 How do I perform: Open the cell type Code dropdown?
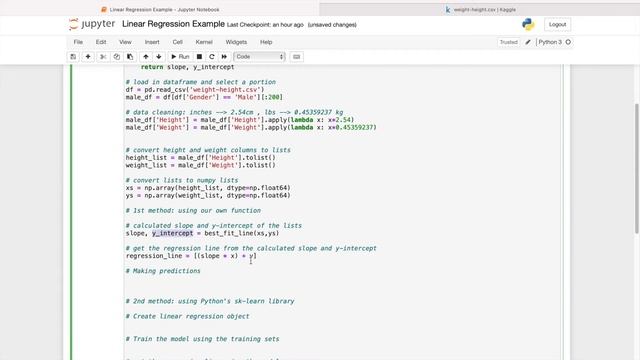click(259, 57)
